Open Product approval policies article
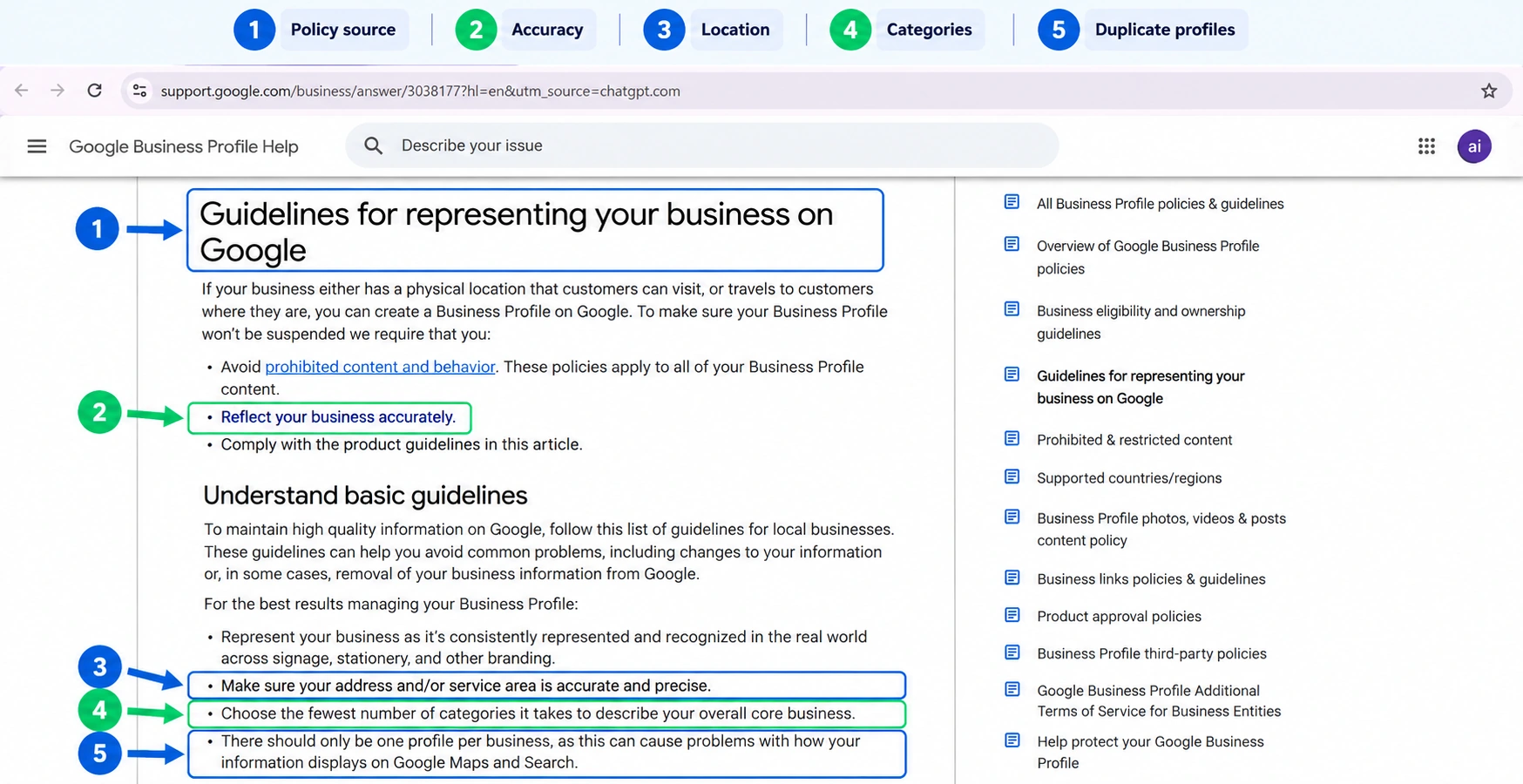1523x784 pixels. tap(1119, 617)
